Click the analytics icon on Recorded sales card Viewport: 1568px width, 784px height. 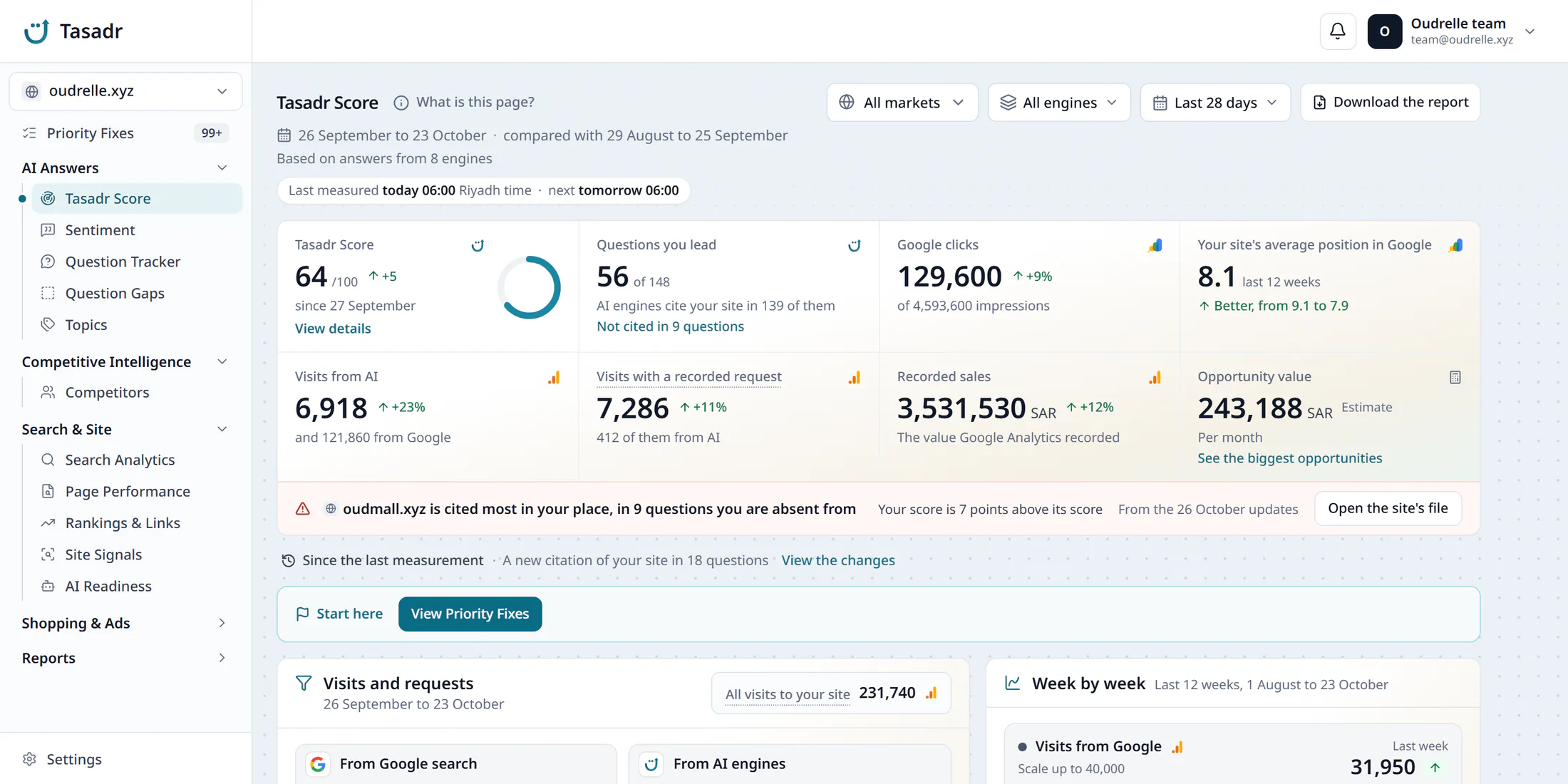(1155, 378)
